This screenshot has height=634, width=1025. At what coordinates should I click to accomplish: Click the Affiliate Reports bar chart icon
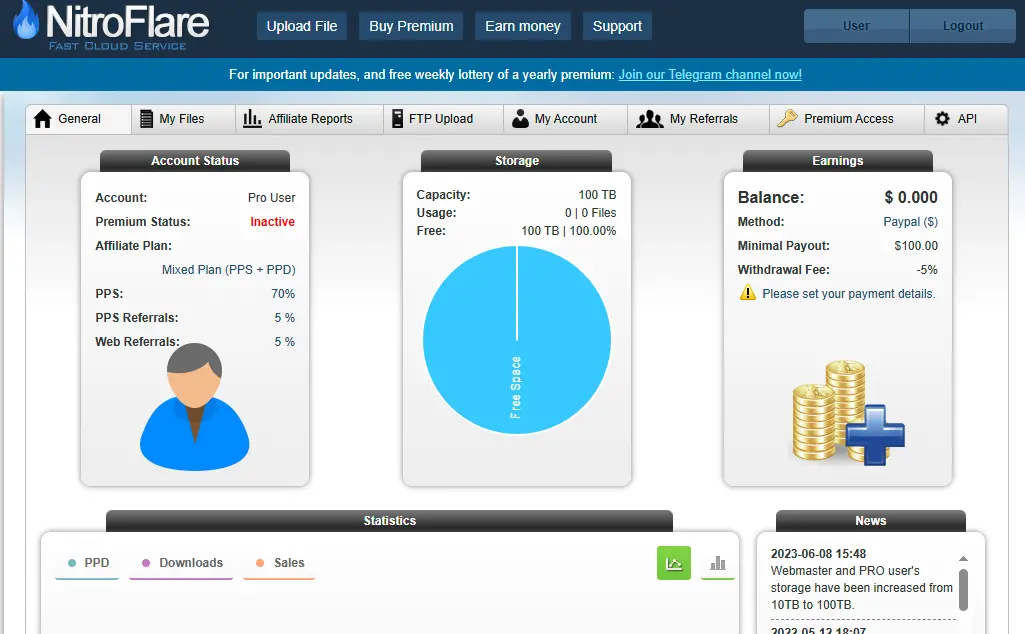[x=252, y=119]
